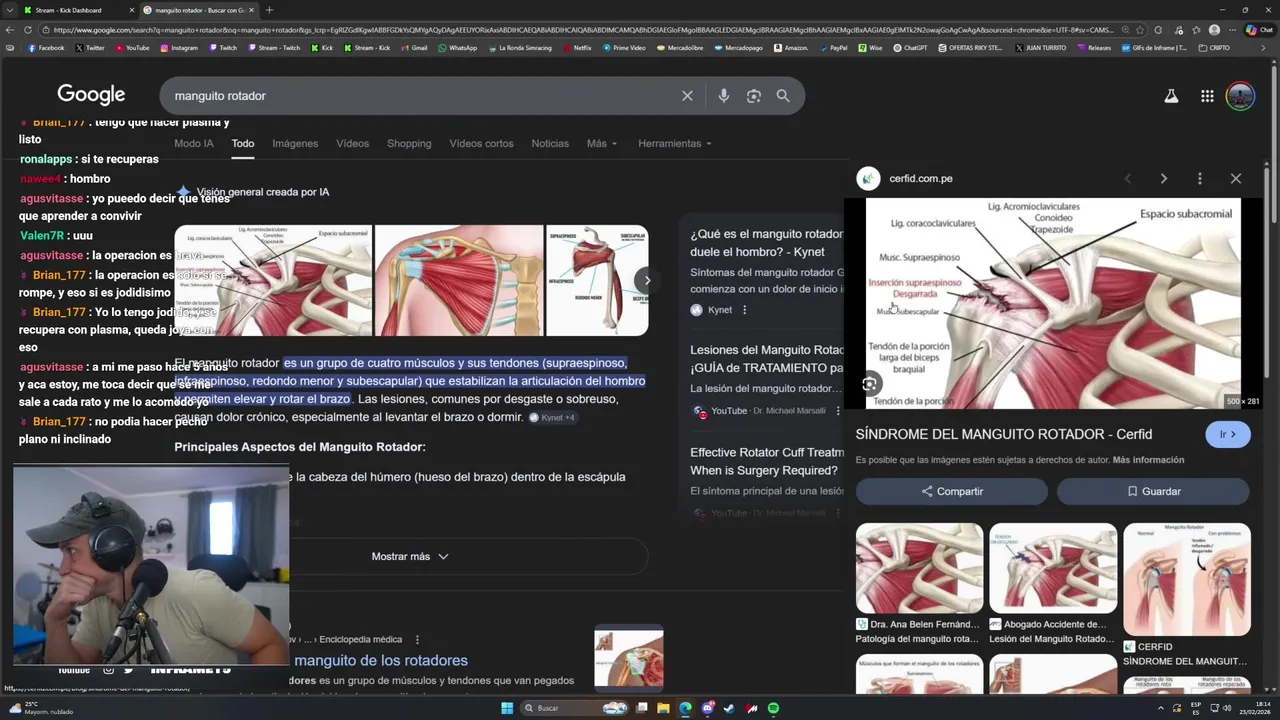The image size is (1280, 720).
Task: Expand the Herramientas tools dropdown
Action: tap(675, 143)
